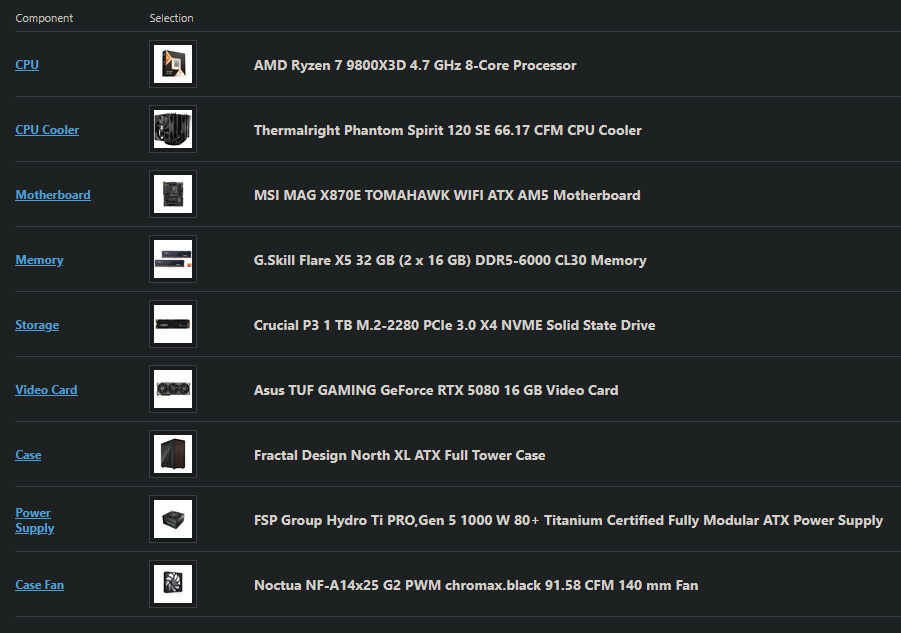Select Thermalright Phantom Spirit 120 SE name
901x633 pixels.
click(x=448, y=130)
